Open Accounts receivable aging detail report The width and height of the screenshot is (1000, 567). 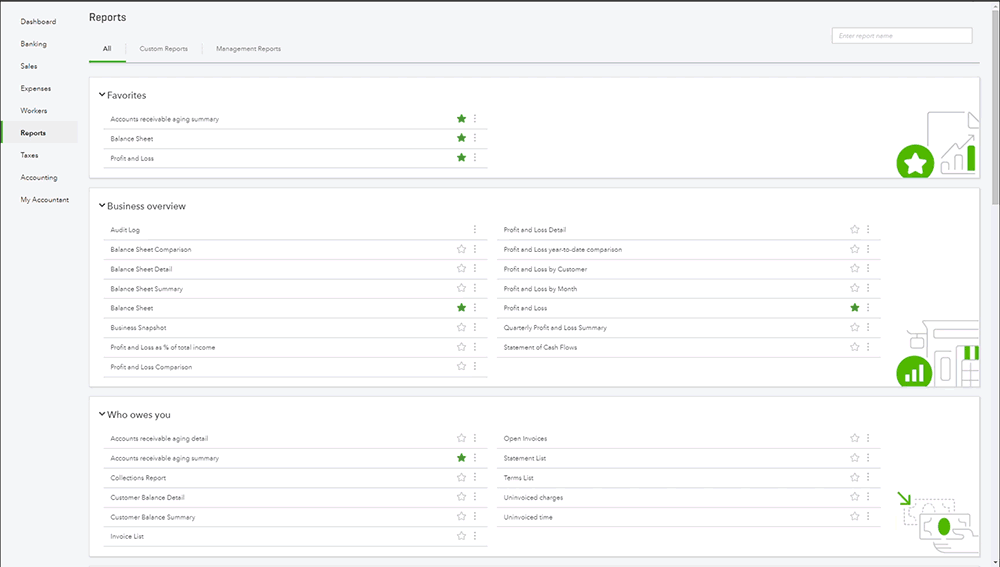pyautogui.click(x=159, y=438)
